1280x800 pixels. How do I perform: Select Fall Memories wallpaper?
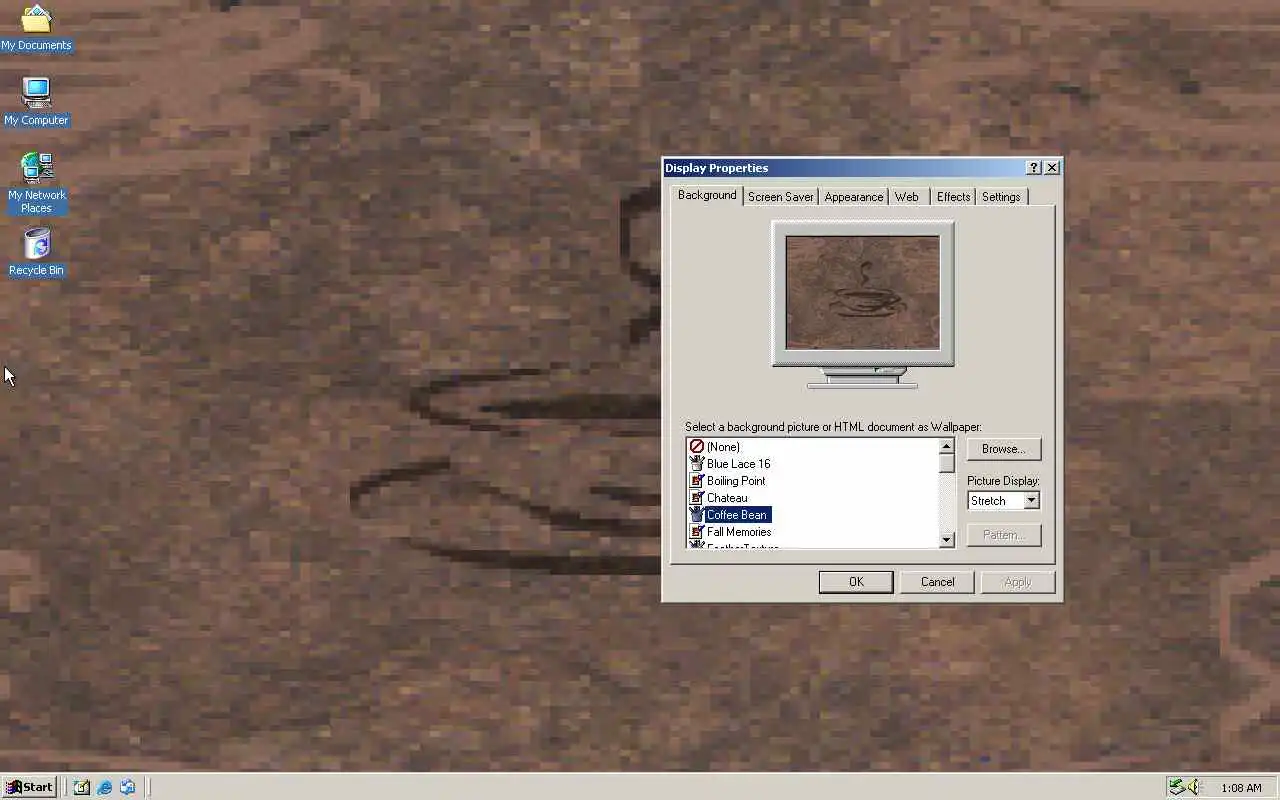click(739, 532)
